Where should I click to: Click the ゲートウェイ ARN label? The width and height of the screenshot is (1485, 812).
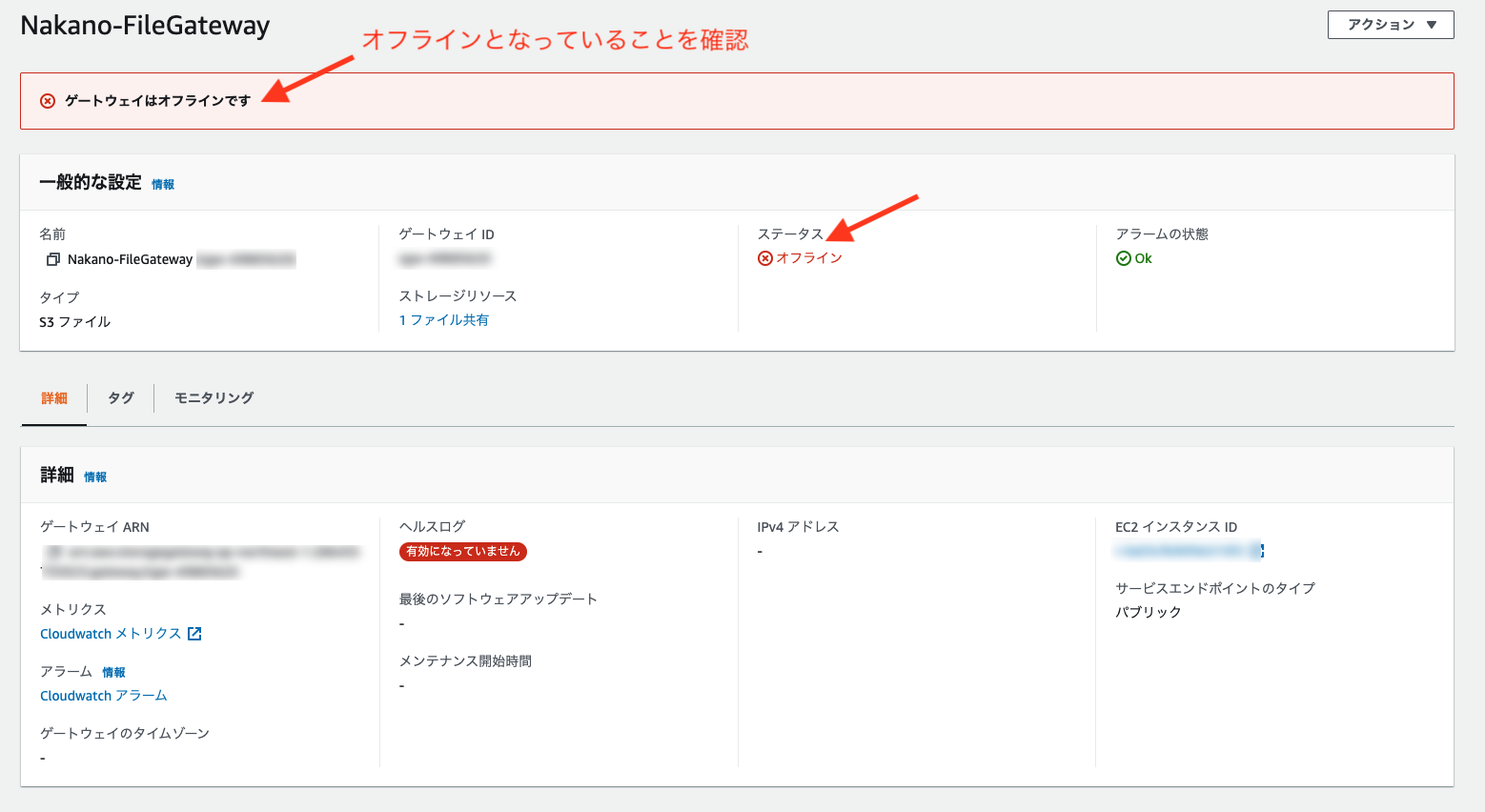coord(95,527)
